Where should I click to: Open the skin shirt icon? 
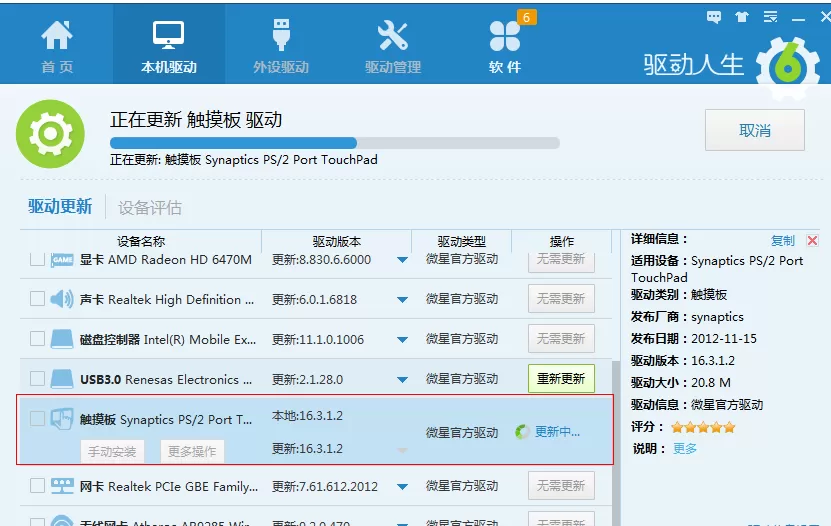[x=742, y=17]
